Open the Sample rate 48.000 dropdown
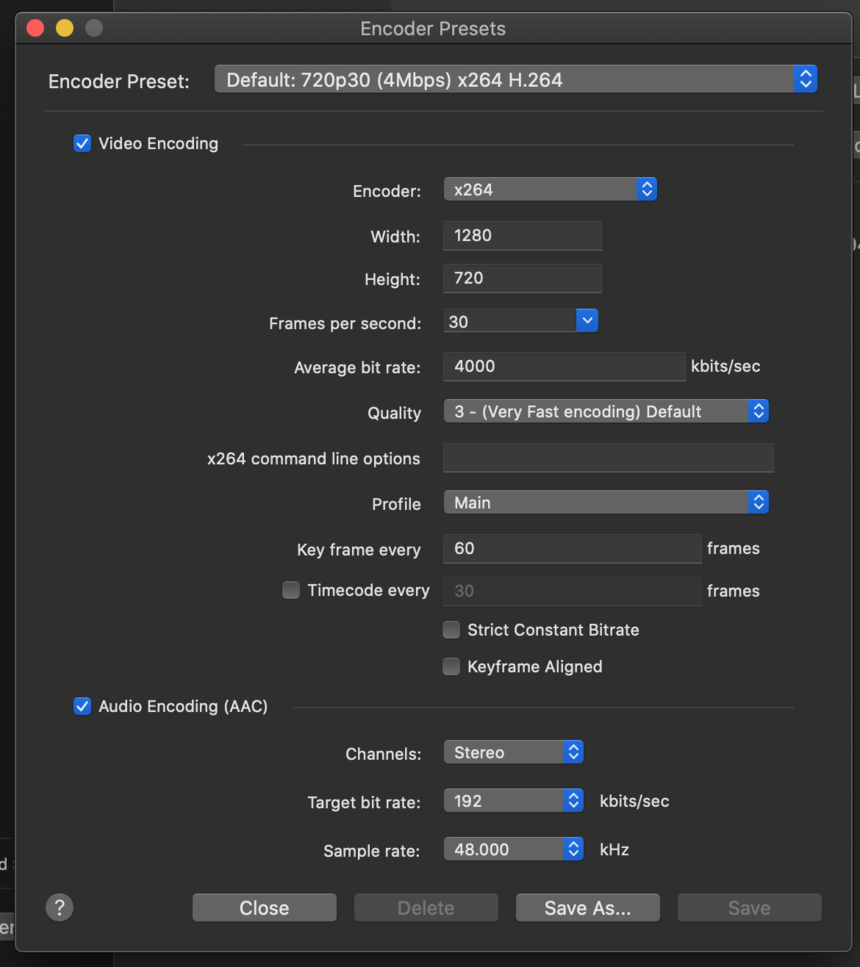The image size is (860, 967). tap(513, 849)
